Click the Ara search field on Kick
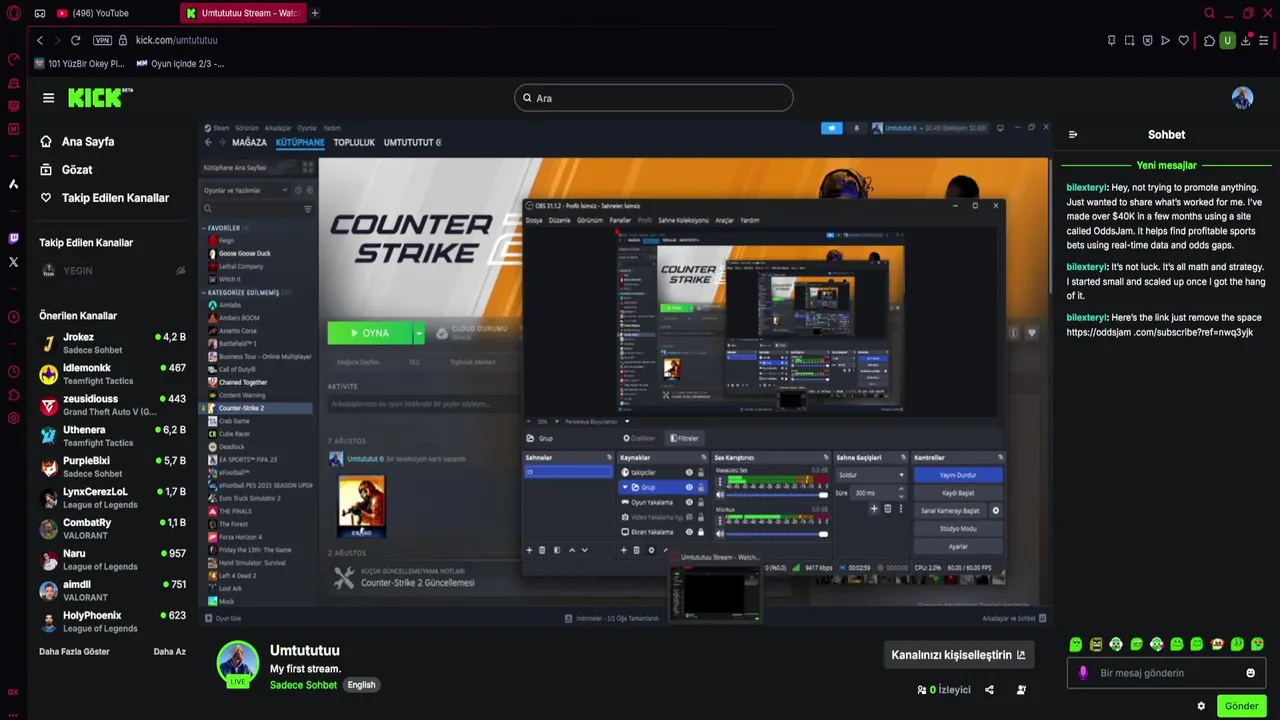The height and width of the screenshot is (720, 1280). pyautogui.click(x=654, y=98)
